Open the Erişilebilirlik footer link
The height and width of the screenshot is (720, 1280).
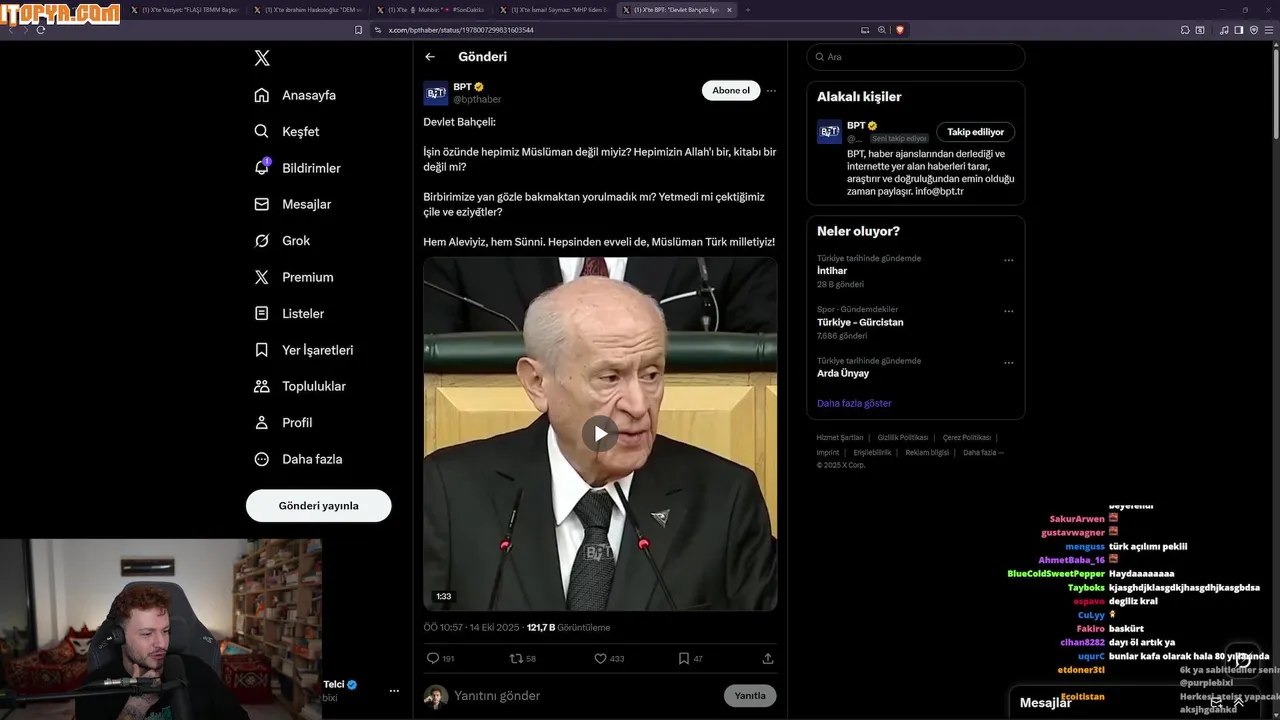click(872, 452)
